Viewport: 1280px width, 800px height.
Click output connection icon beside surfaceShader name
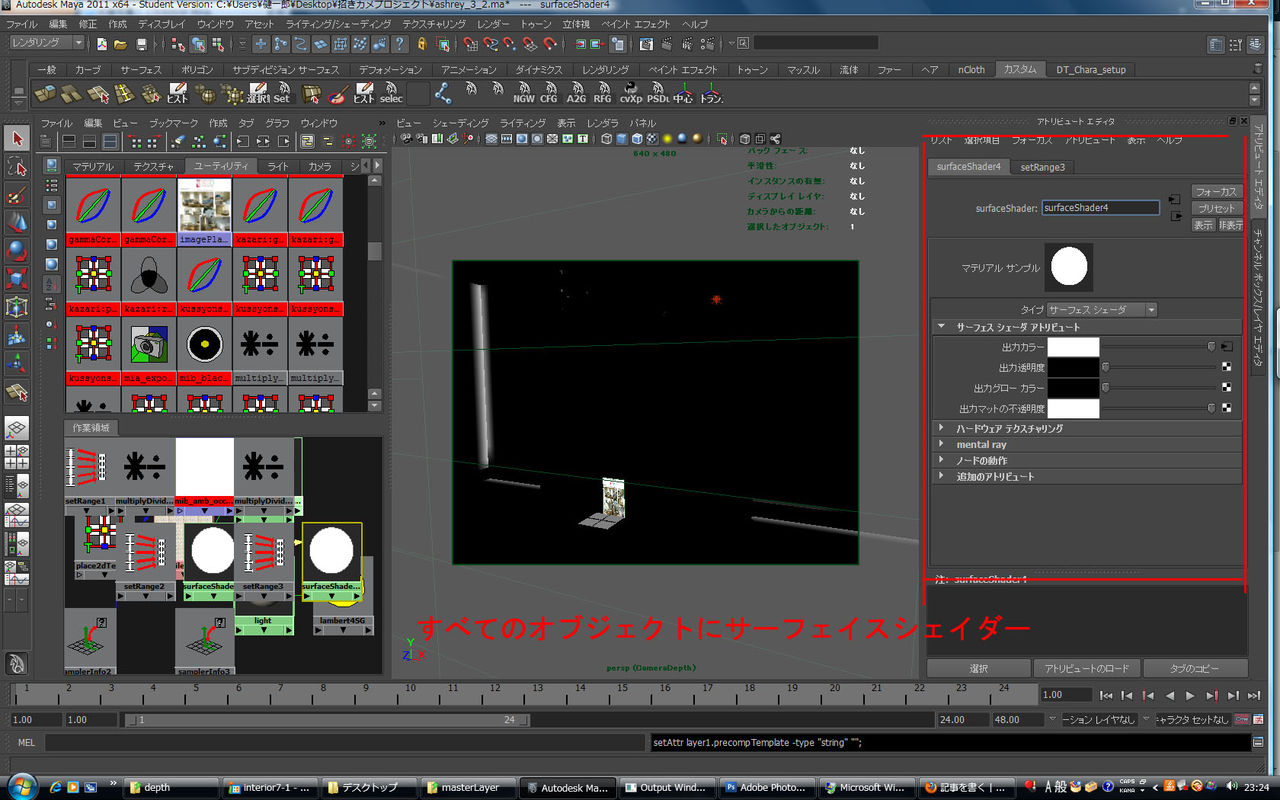[1174, 216]
